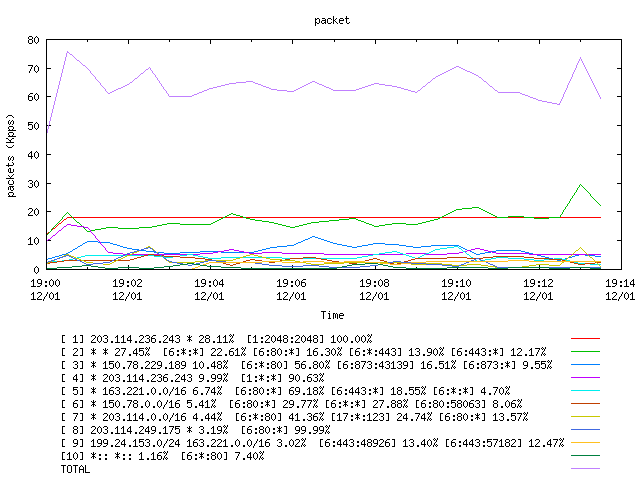Image resolution: width=640 pixels, height=480 pixels.
Task: Click the y-axis value 20
Action: tap(33, 212)
